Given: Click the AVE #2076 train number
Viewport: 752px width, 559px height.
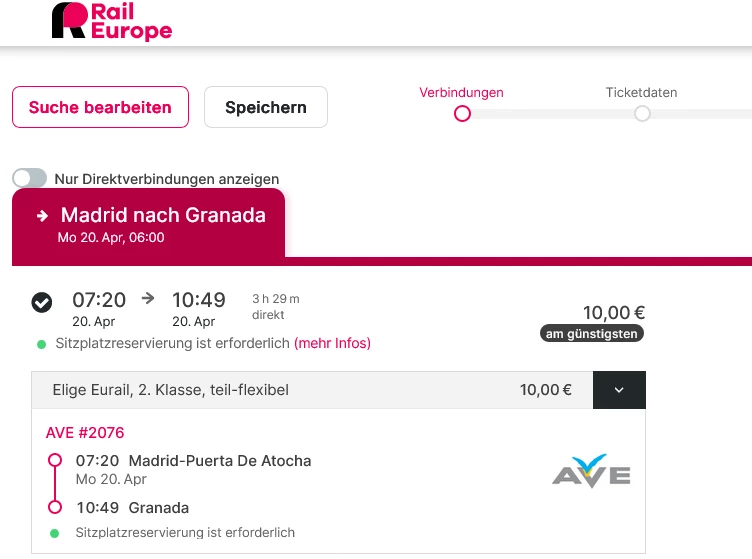Looking at the screenshot, I should (x=85, y=433).
